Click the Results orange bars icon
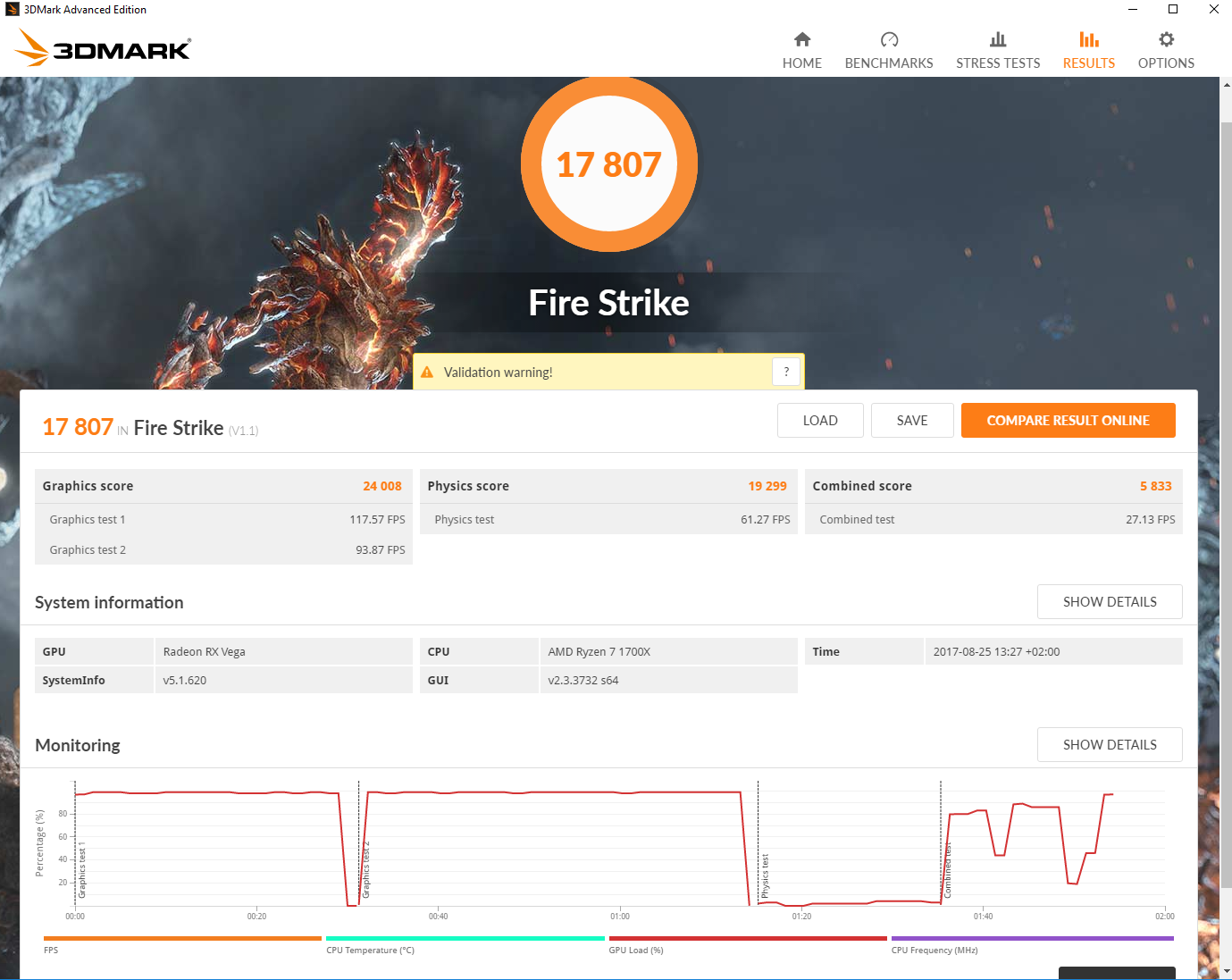The height and width of the screenshot is (980, 1232). click(1089, 39)
